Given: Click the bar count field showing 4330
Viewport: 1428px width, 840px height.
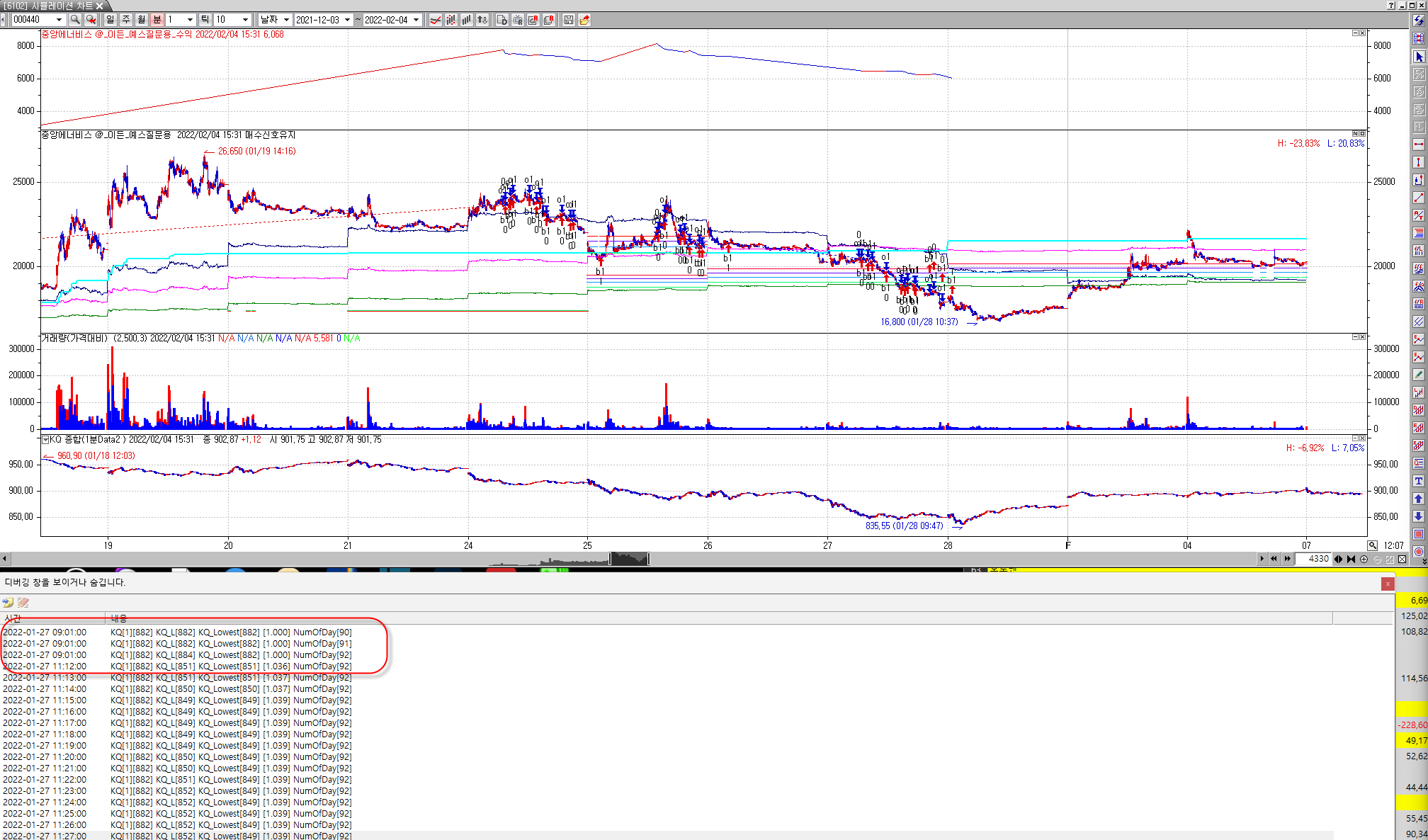Looking at the screenshot, I should pos(1313,559).
